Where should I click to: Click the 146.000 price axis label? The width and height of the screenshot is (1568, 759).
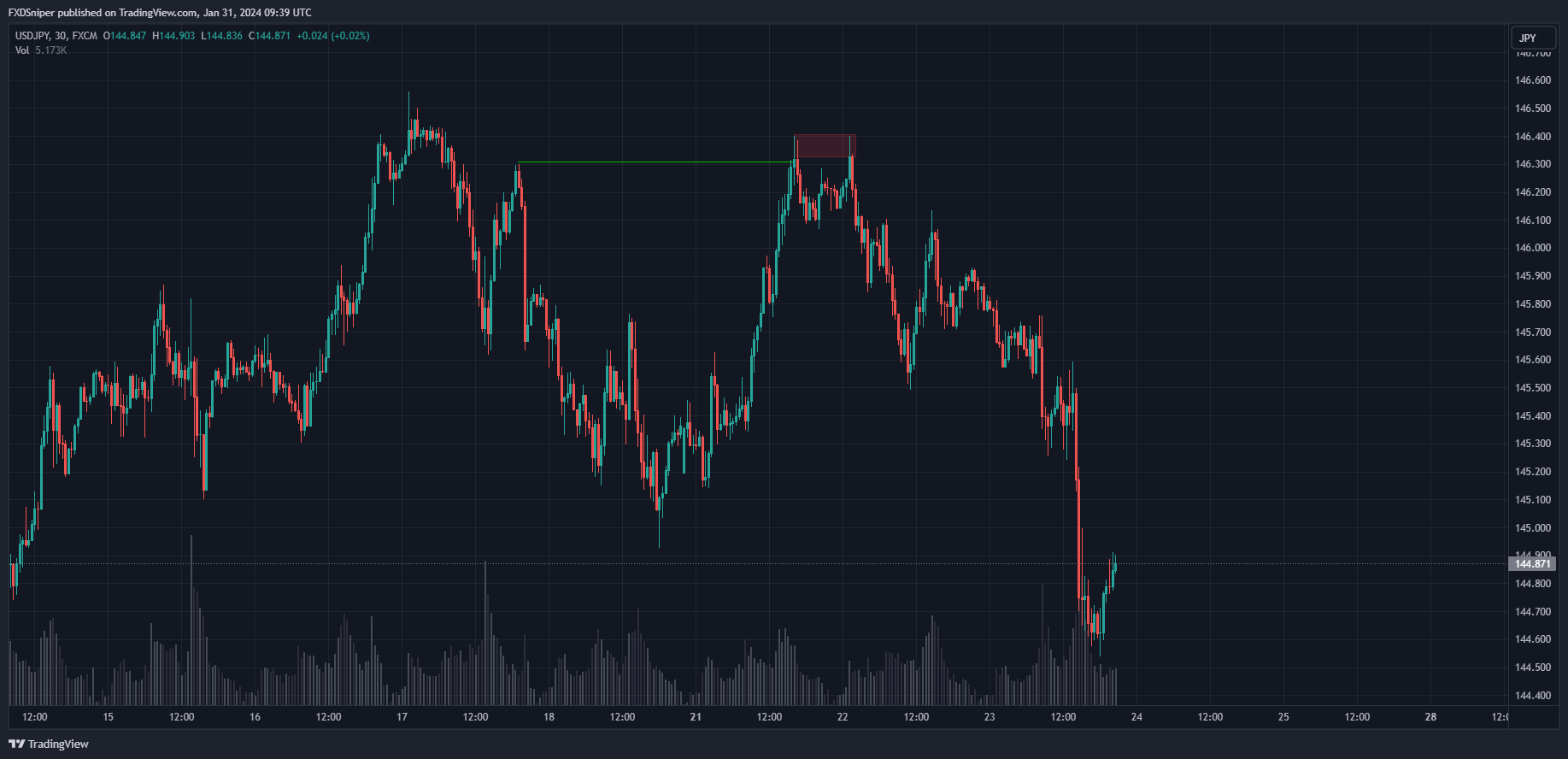pyautogui.click(x=1532, y=248)
